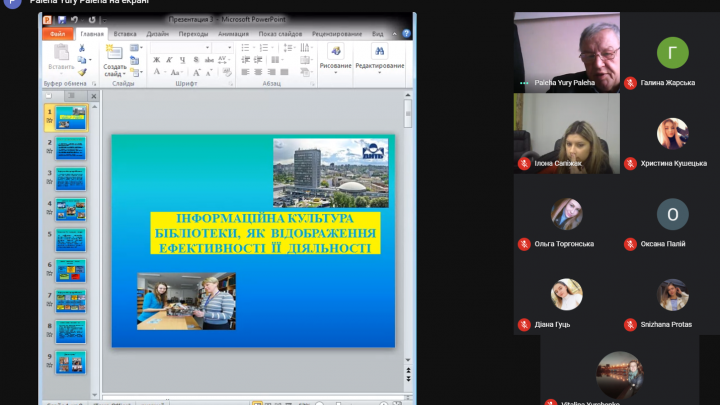The height and width of the screenshot is (405, 720).
Task: Switch to the Вид tab
Action: (x=377, y=34)
